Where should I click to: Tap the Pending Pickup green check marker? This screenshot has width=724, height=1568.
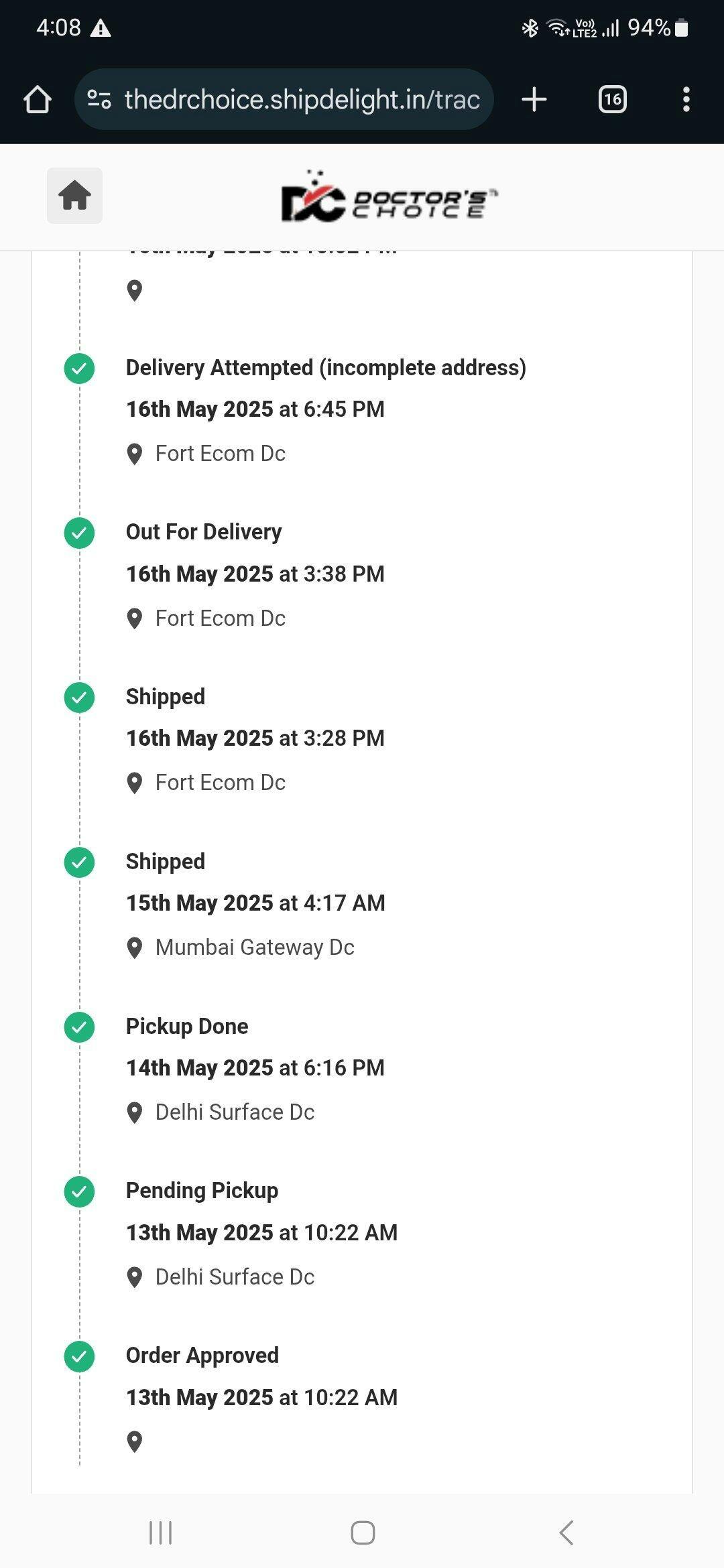[79, 1192]
